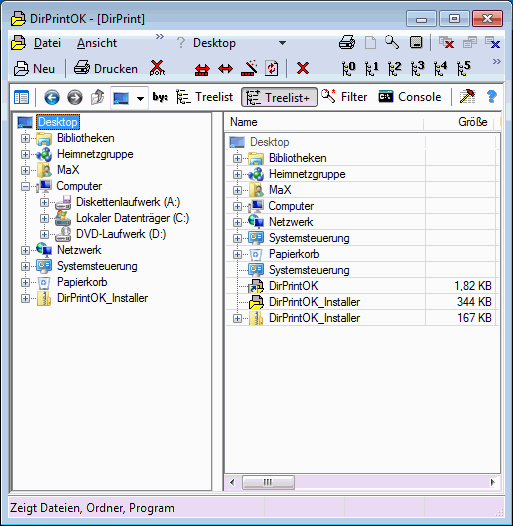Open the hammer options icon
513x526 pixels.
(x=467, y=97)
